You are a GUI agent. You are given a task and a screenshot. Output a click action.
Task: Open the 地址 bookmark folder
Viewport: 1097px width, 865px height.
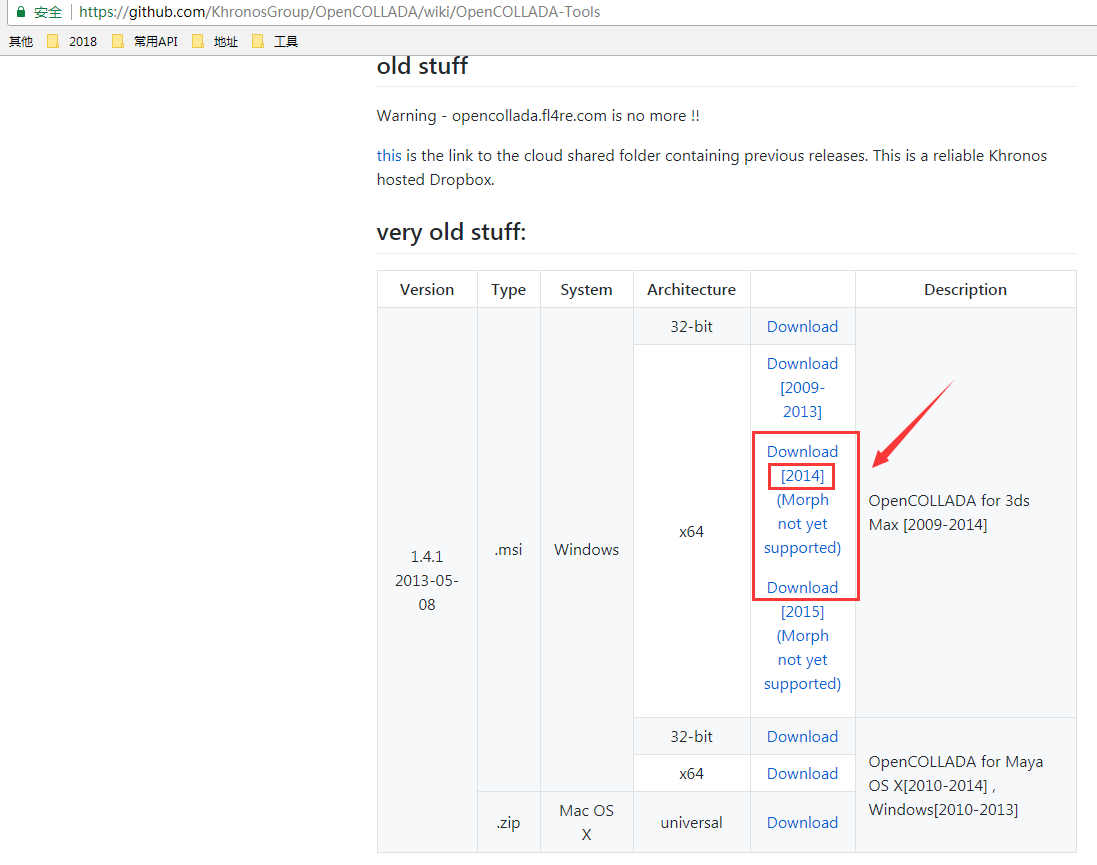coord(215,41)
